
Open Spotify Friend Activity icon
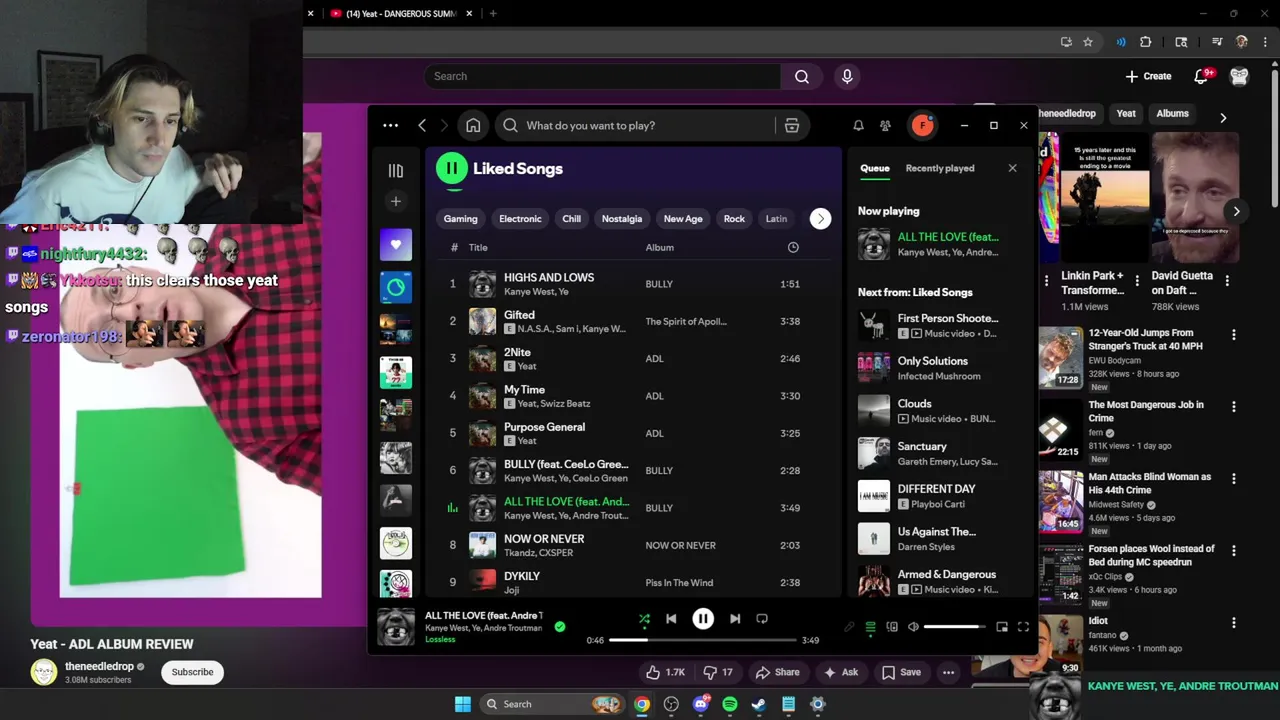click(885, 125)
